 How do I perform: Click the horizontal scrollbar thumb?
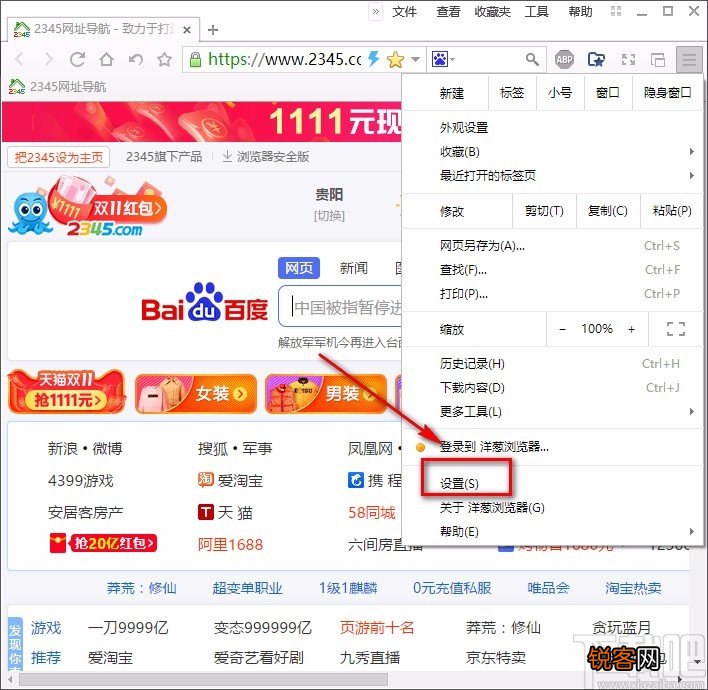click(x=203, y=680)
